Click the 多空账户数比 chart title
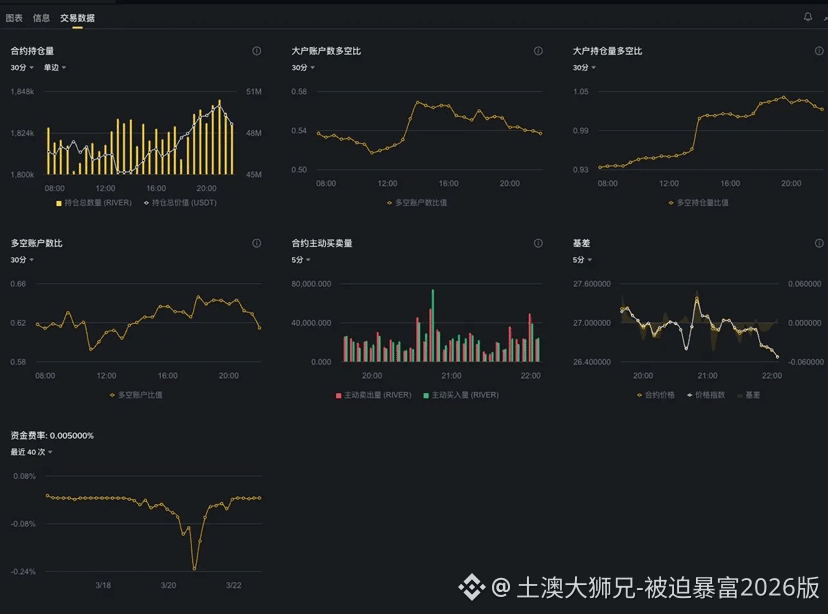This screenshot has width=828, height=614. point(36,243)
